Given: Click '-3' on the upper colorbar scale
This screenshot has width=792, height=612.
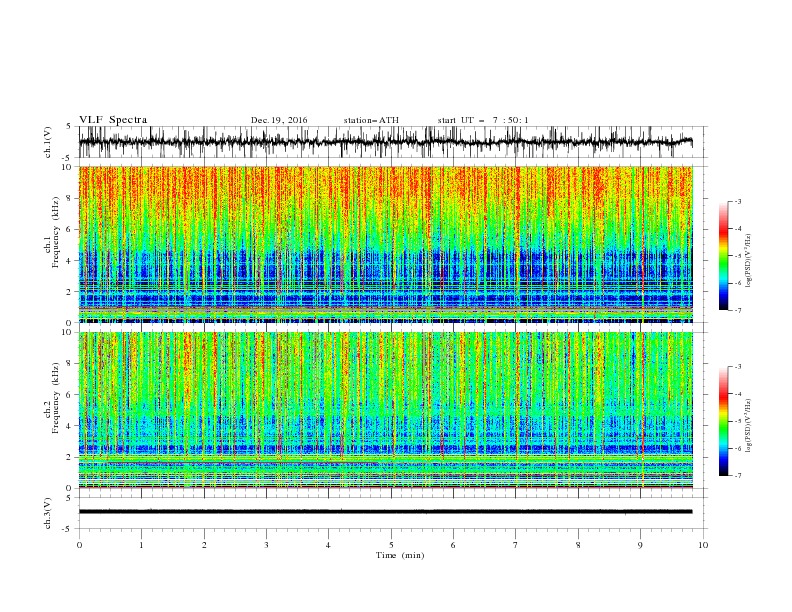Looking at the screenshot, I should coord(737,201).
